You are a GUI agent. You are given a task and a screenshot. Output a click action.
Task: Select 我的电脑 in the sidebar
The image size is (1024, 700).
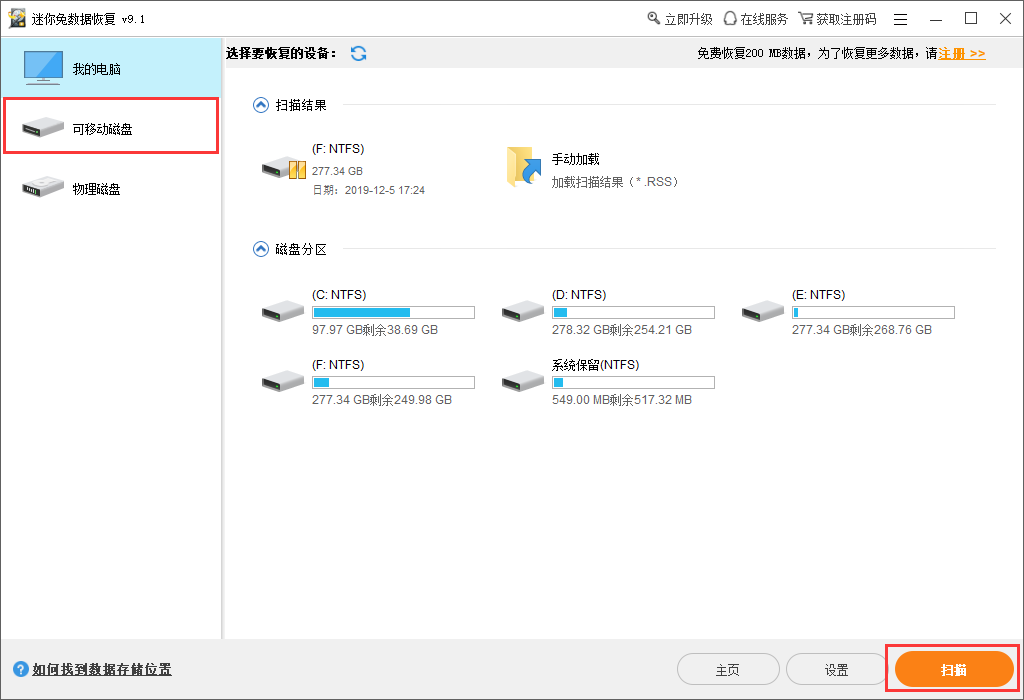(x=111, y=68)
